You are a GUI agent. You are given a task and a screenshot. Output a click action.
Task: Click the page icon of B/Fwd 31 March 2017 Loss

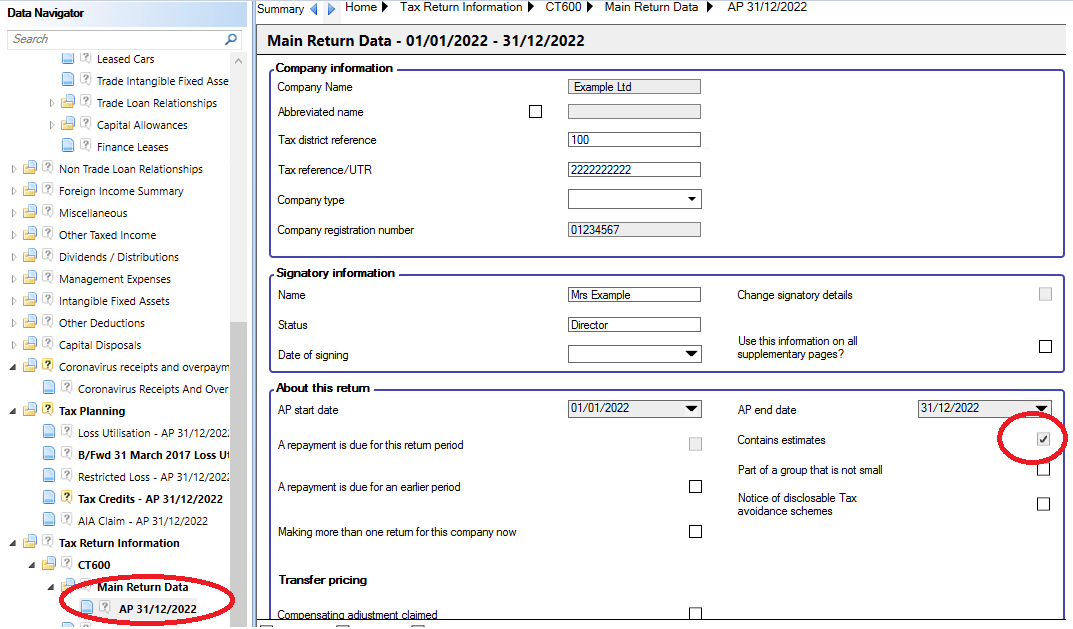pyautogui.click(x=49, y=454)
